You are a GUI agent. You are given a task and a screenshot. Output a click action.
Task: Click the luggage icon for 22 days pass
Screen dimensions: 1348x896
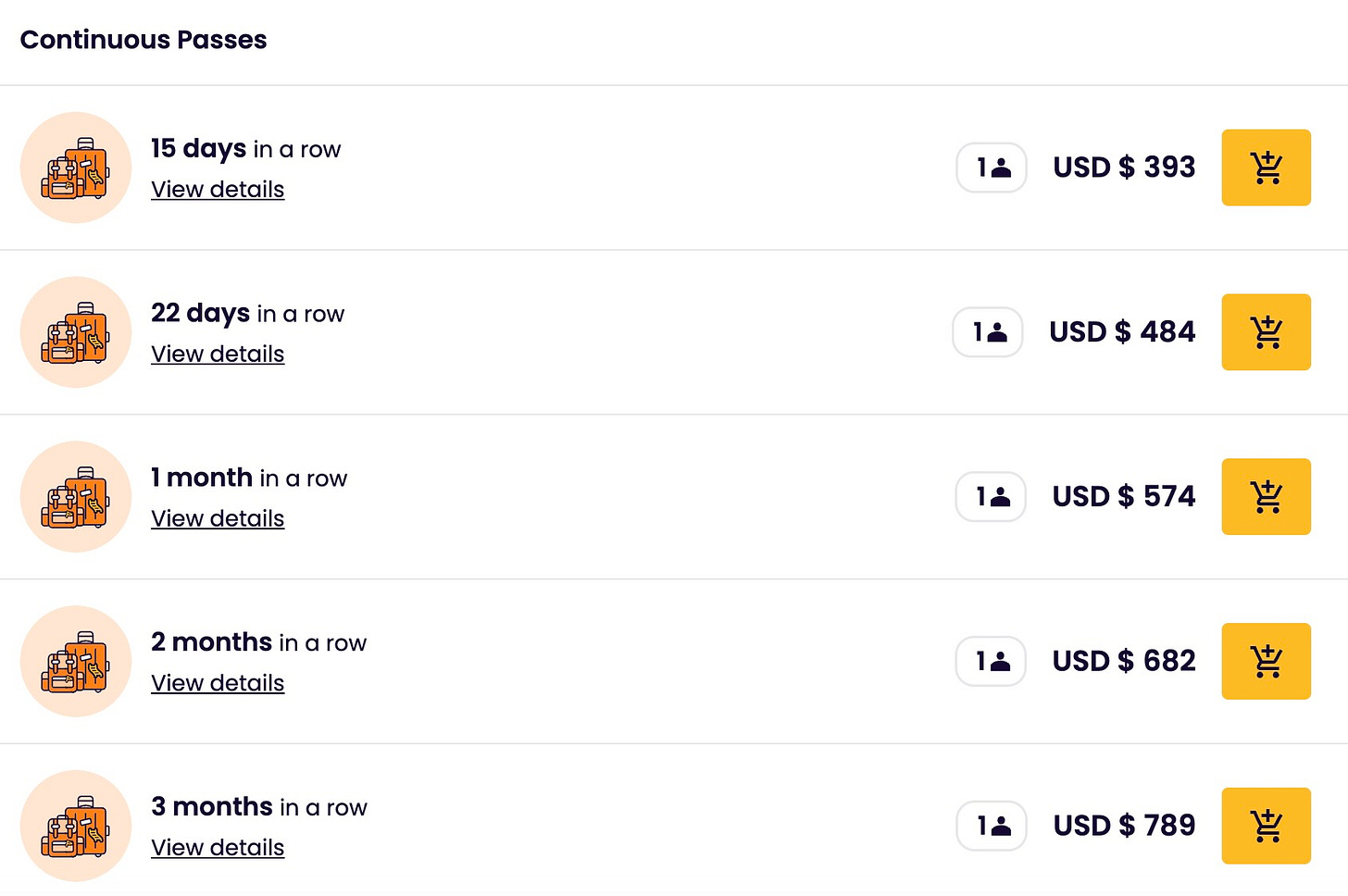(x=76, y=332)
